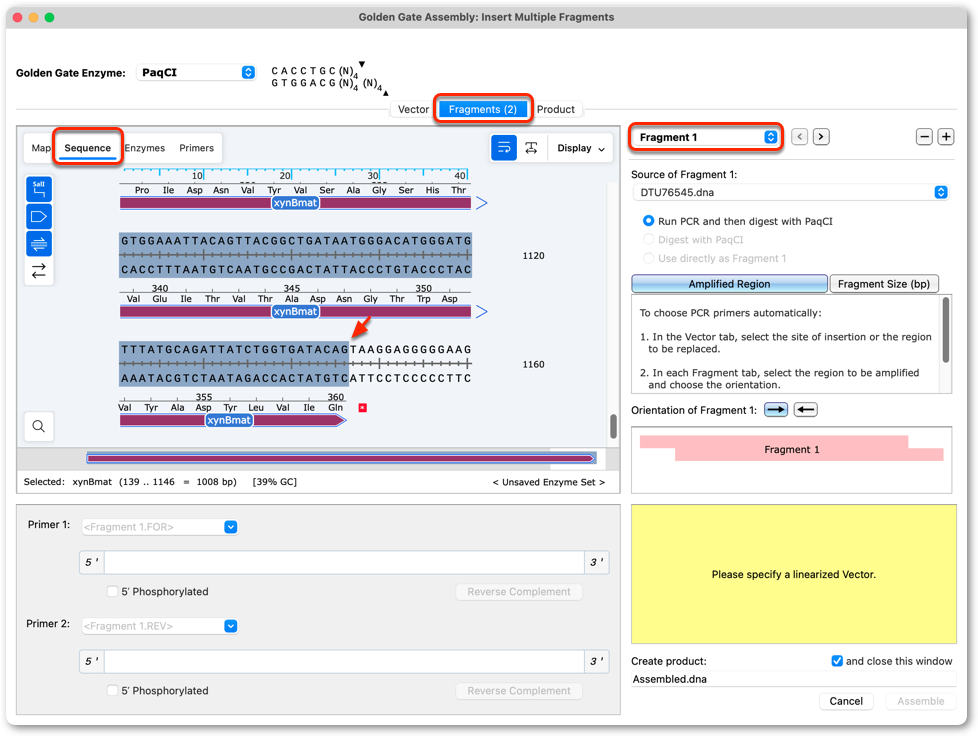Close the window with the red button
Viewport: 978px width, 736px height.
[17, 17]
